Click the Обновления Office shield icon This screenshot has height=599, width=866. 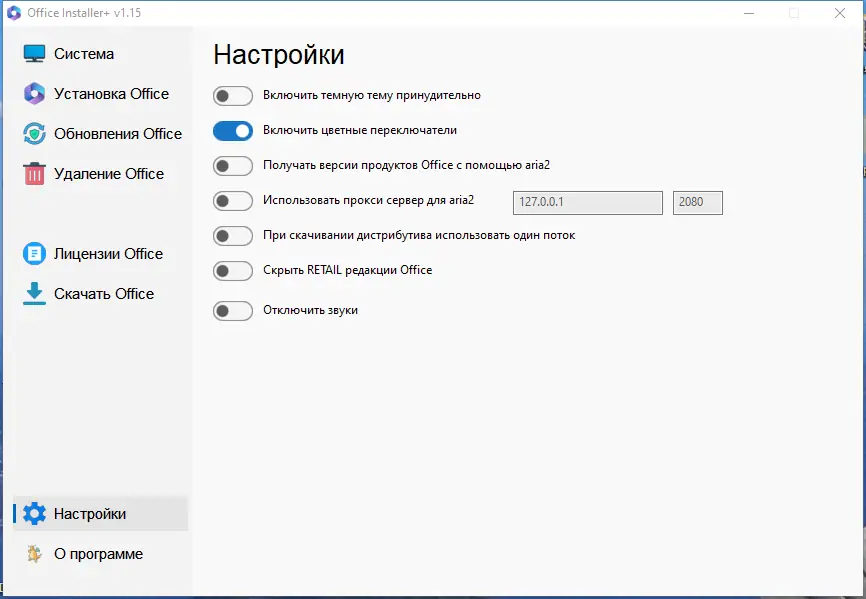click(x=34, y=134)
